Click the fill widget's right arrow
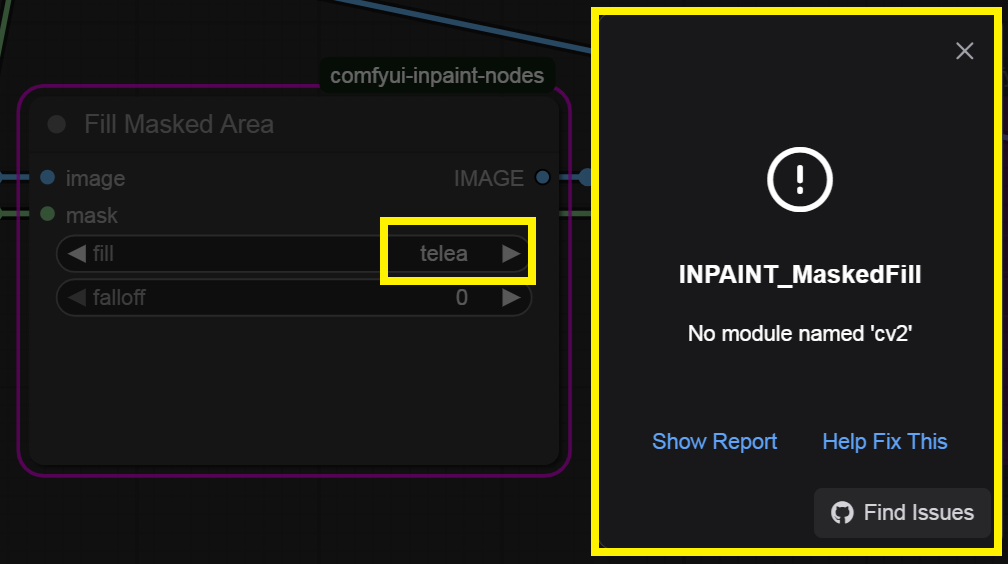Viewport: 1008px width, 564px height. point(511,254)
